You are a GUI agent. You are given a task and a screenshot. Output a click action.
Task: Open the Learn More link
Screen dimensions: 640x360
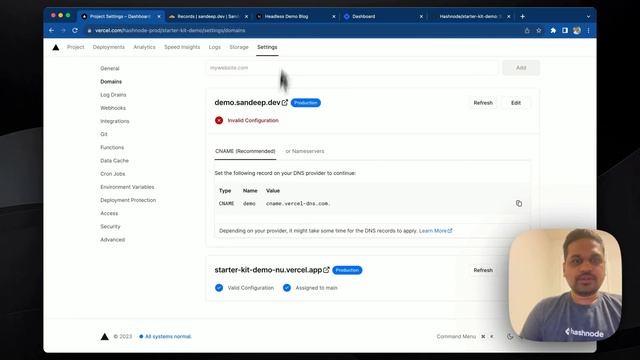[436, 231]
